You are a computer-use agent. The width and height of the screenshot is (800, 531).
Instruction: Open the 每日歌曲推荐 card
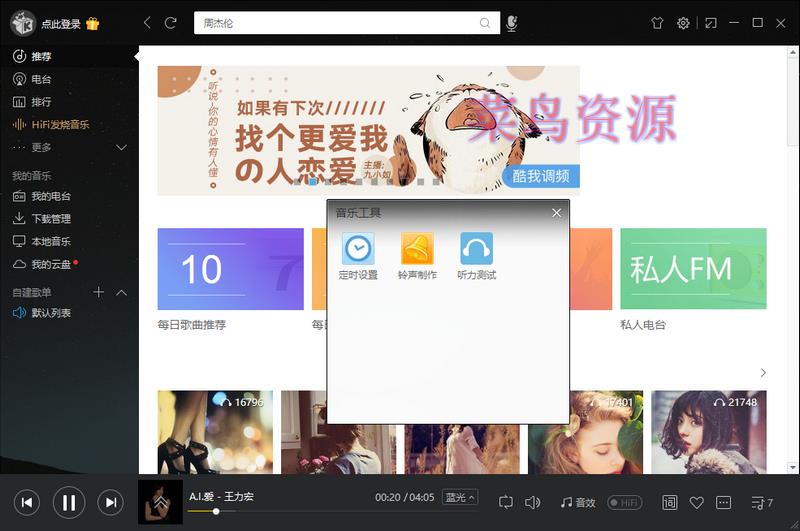231,269
